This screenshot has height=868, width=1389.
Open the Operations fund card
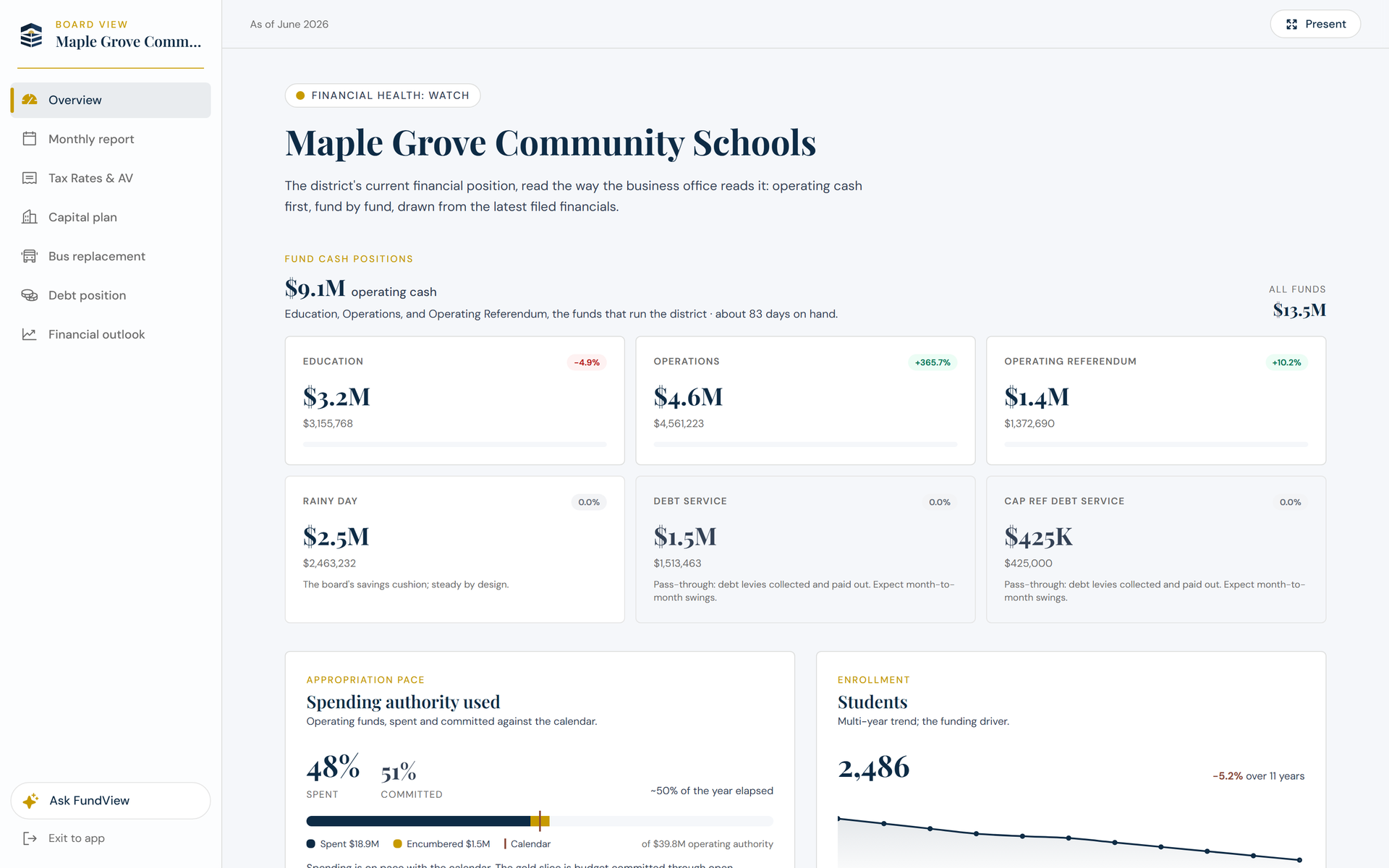tap(805, 401)
